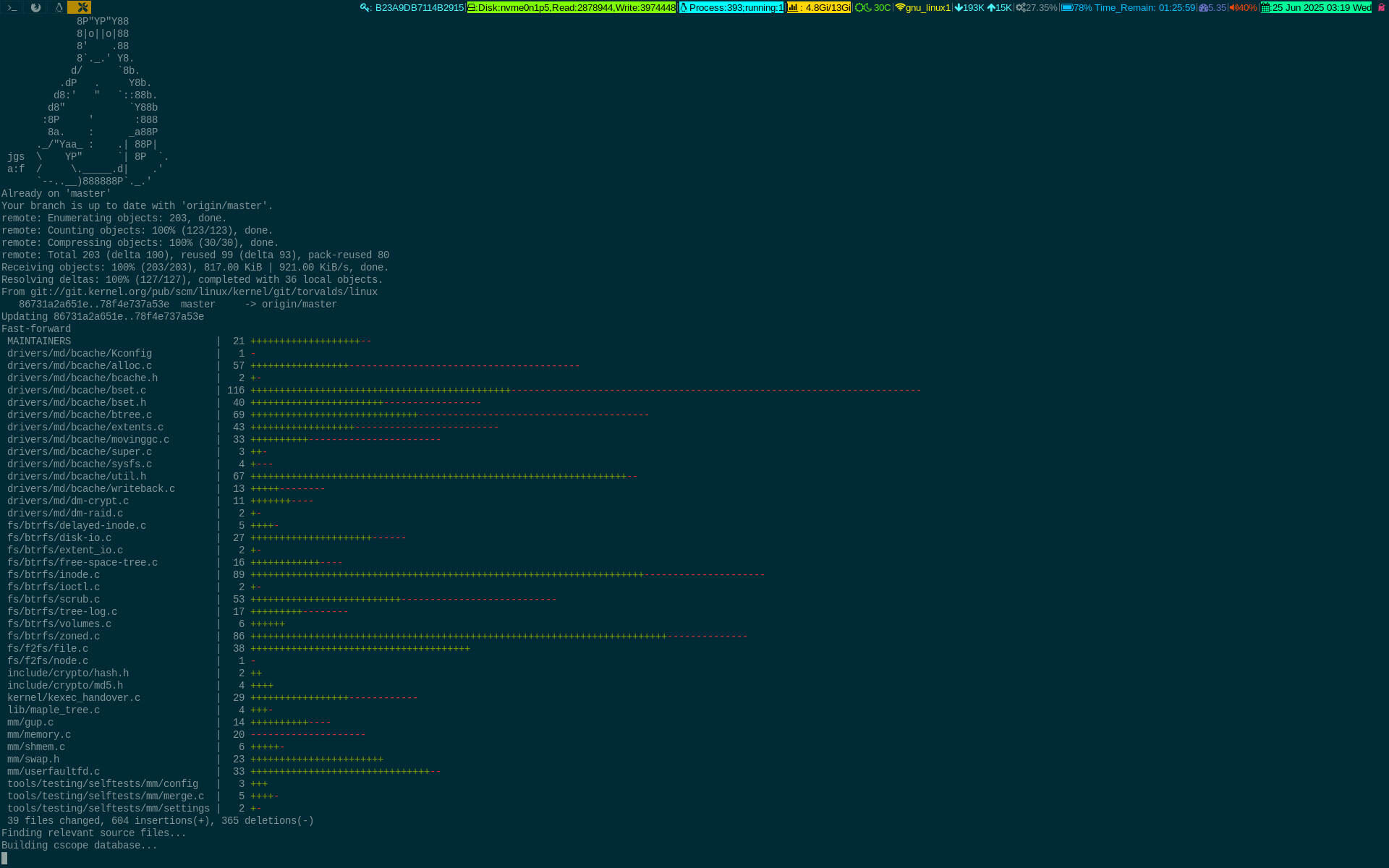This screenshot has height=868, width=1389.
Task: Click fs/btrfs/scrub.c file name
Action: coord(54,600)
